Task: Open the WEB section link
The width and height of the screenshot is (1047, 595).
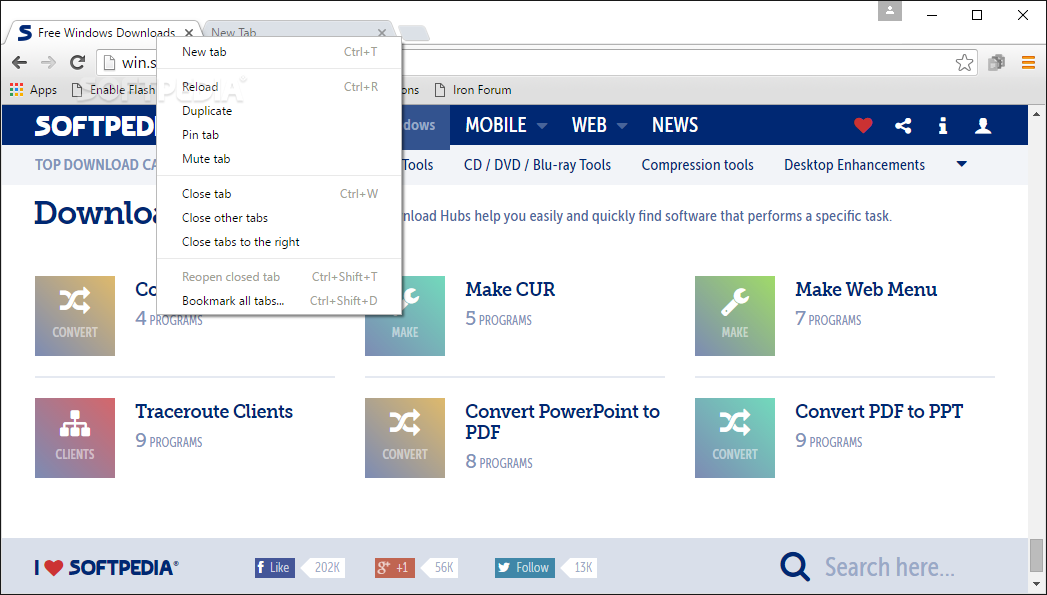Action: [x=589, y=125]
